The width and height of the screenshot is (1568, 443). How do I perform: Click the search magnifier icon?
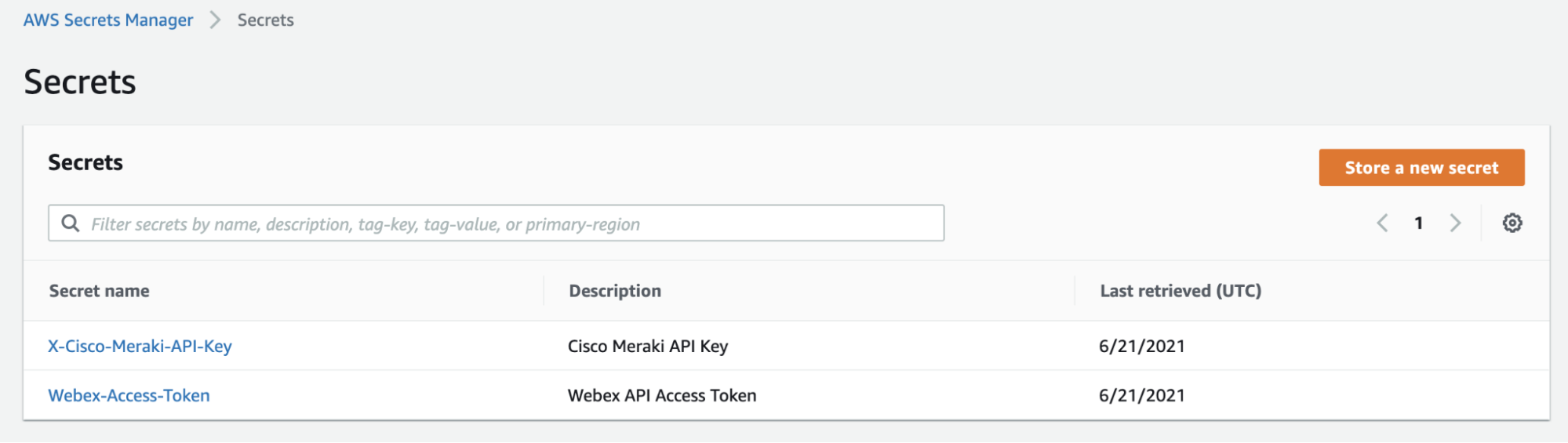click(71, 223)
